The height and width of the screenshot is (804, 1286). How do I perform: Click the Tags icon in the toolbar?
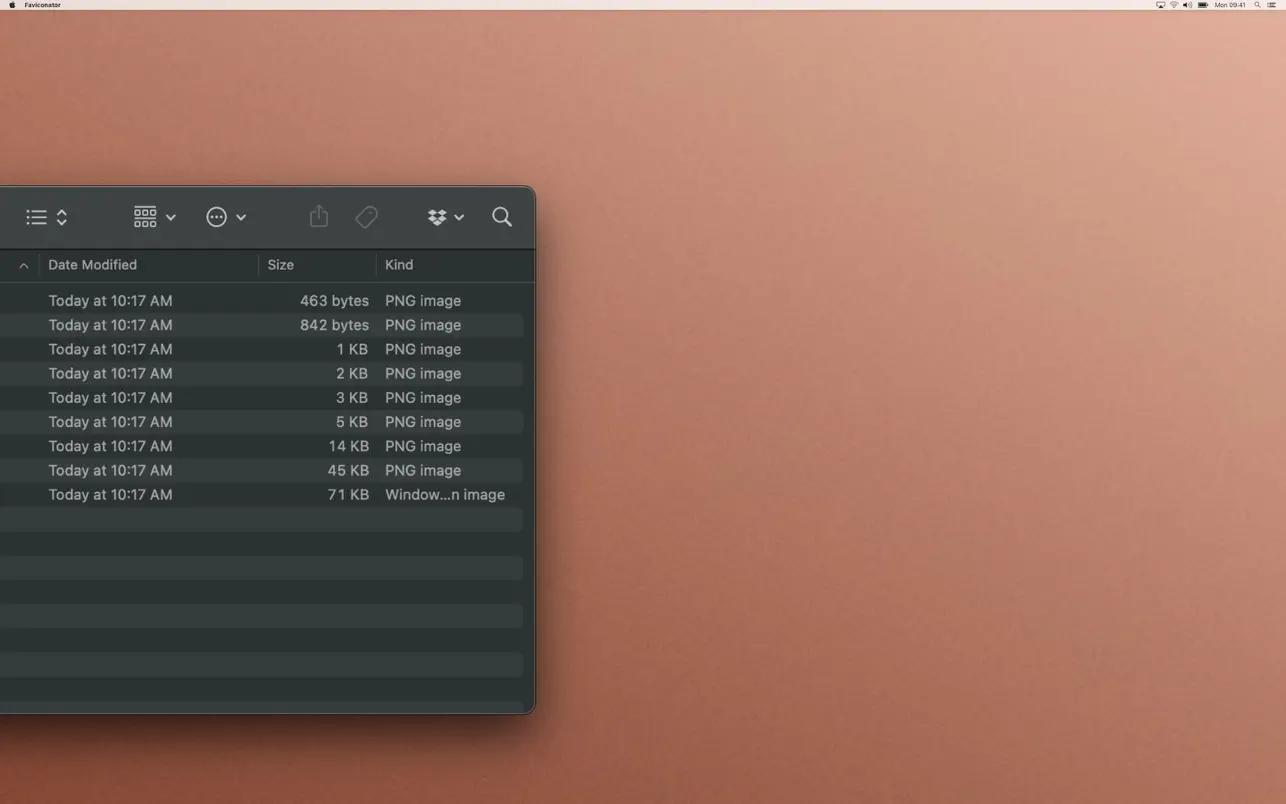click(366, 216)
